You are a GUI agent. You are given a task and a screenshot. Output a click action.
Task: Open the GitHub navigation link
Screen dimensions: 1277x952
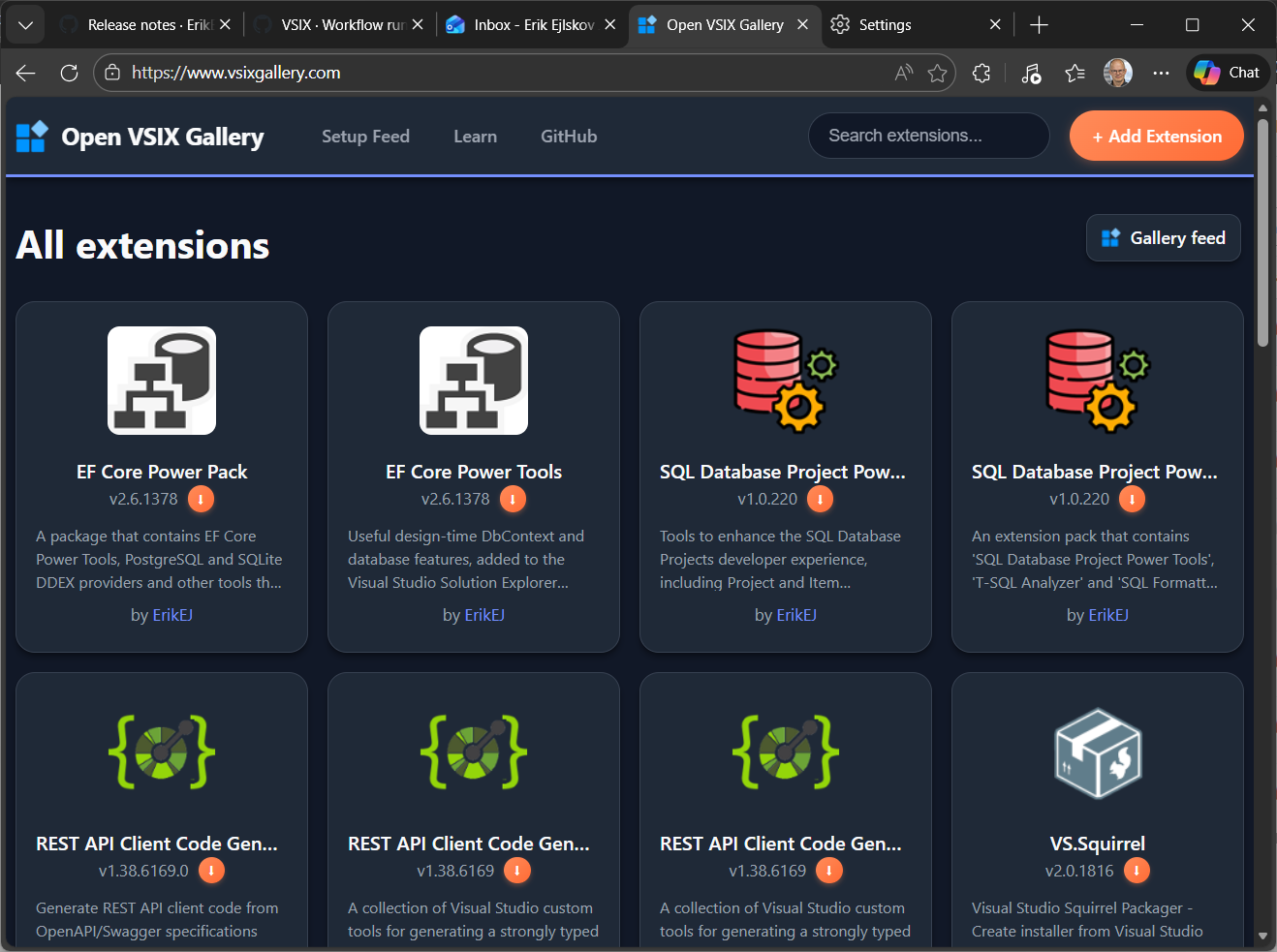569,137
